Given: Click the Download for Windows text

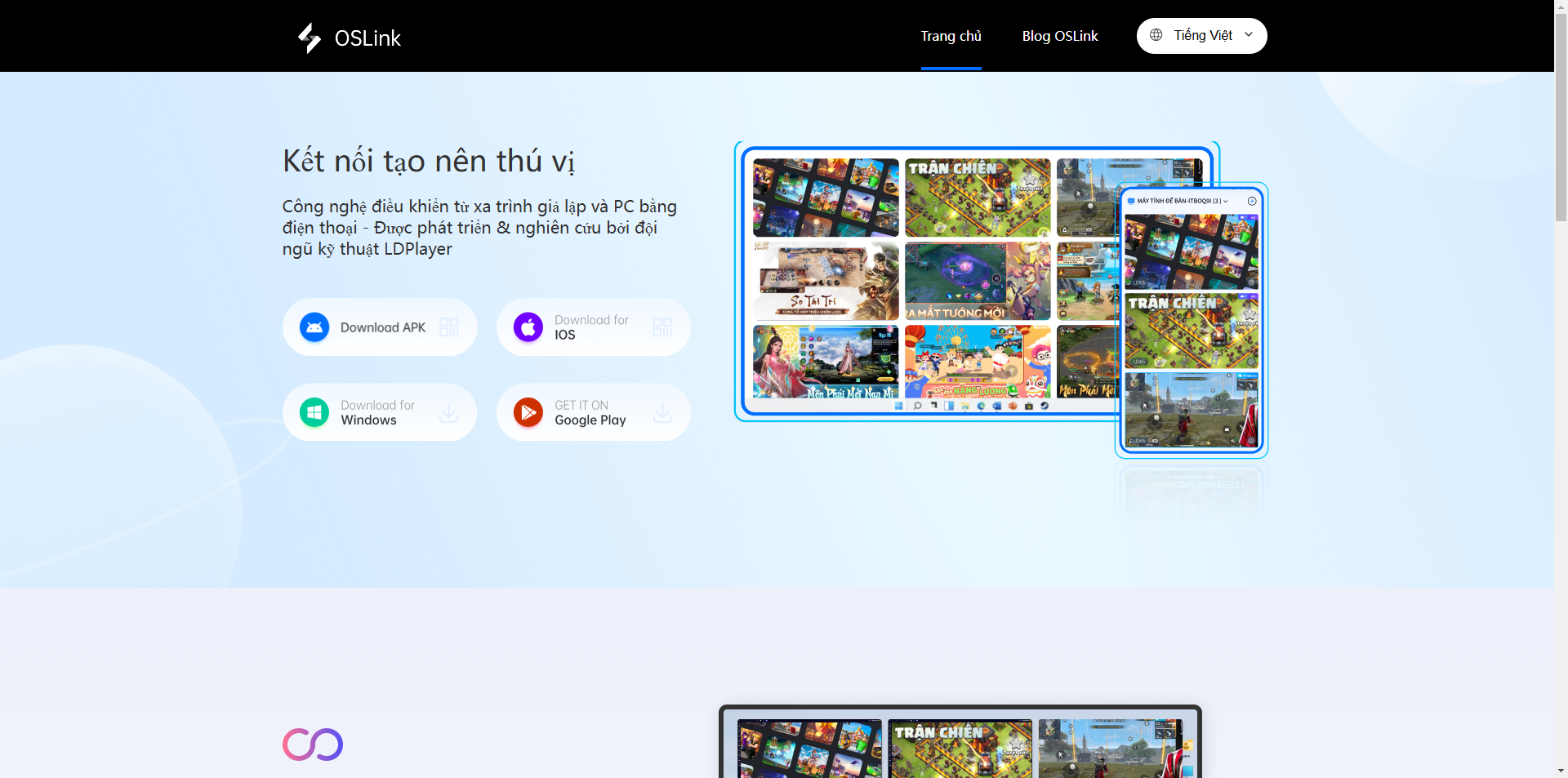Looking at the screenshot, I should pos(377,412).
